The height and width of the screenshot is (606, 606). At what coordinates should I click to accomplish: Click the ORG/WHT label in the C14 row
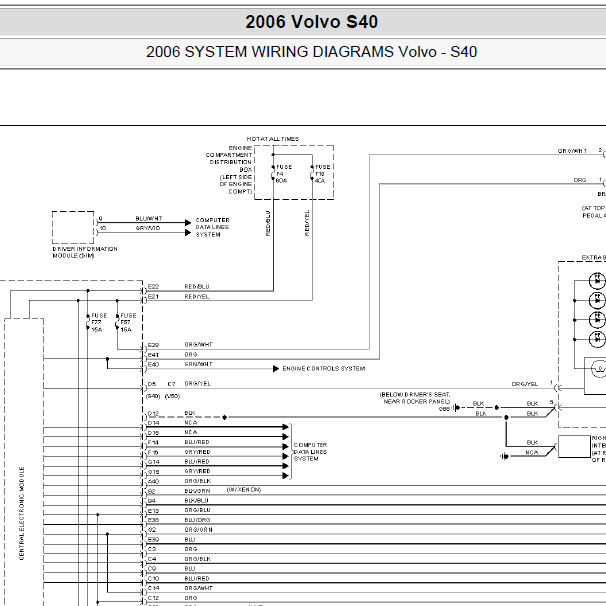pos(199,588)
